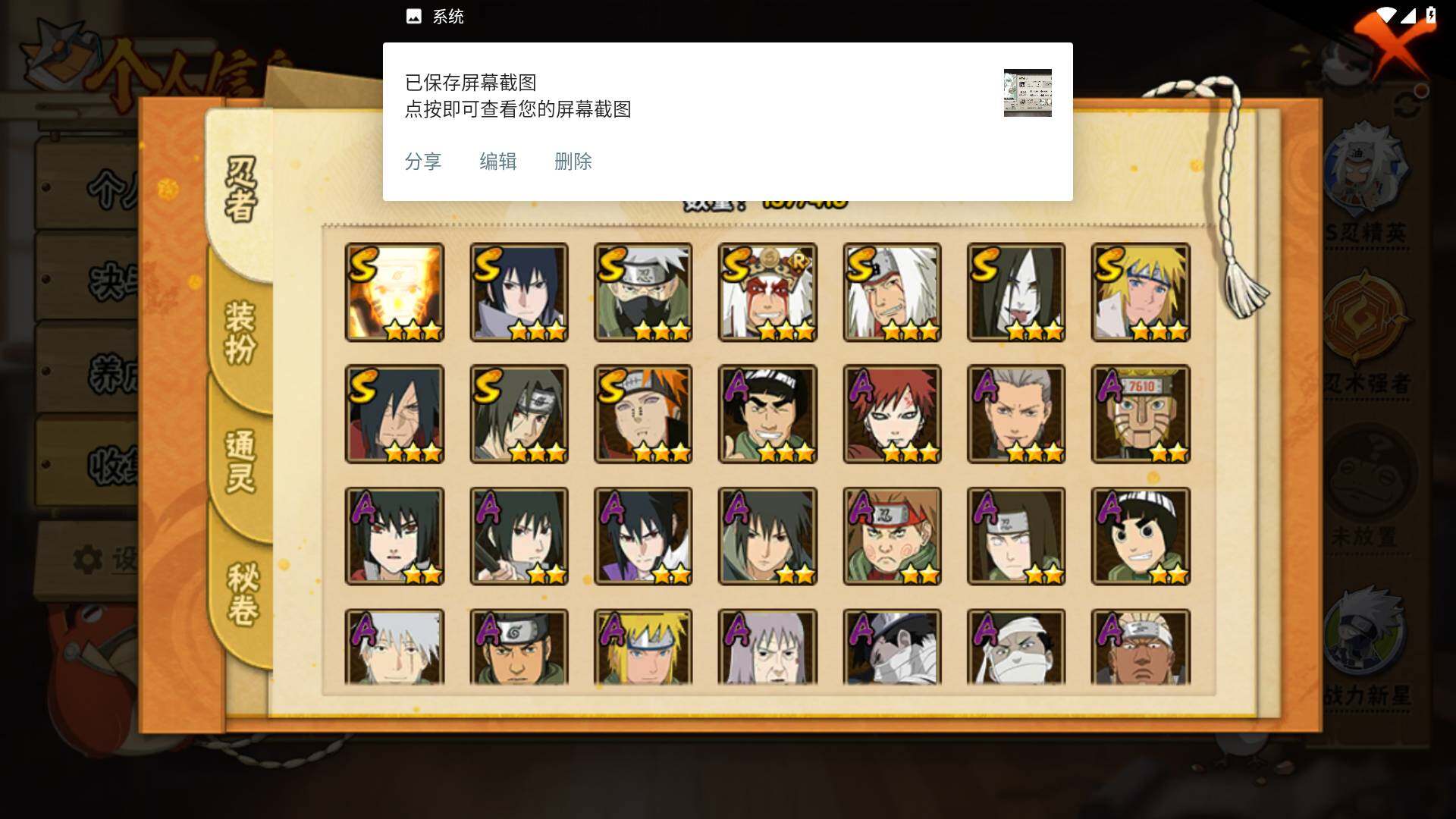This screenshot has height=819, width=1456.
Task: Select the glowing Naruto S-rank ninja card
Action: point(394,292)
